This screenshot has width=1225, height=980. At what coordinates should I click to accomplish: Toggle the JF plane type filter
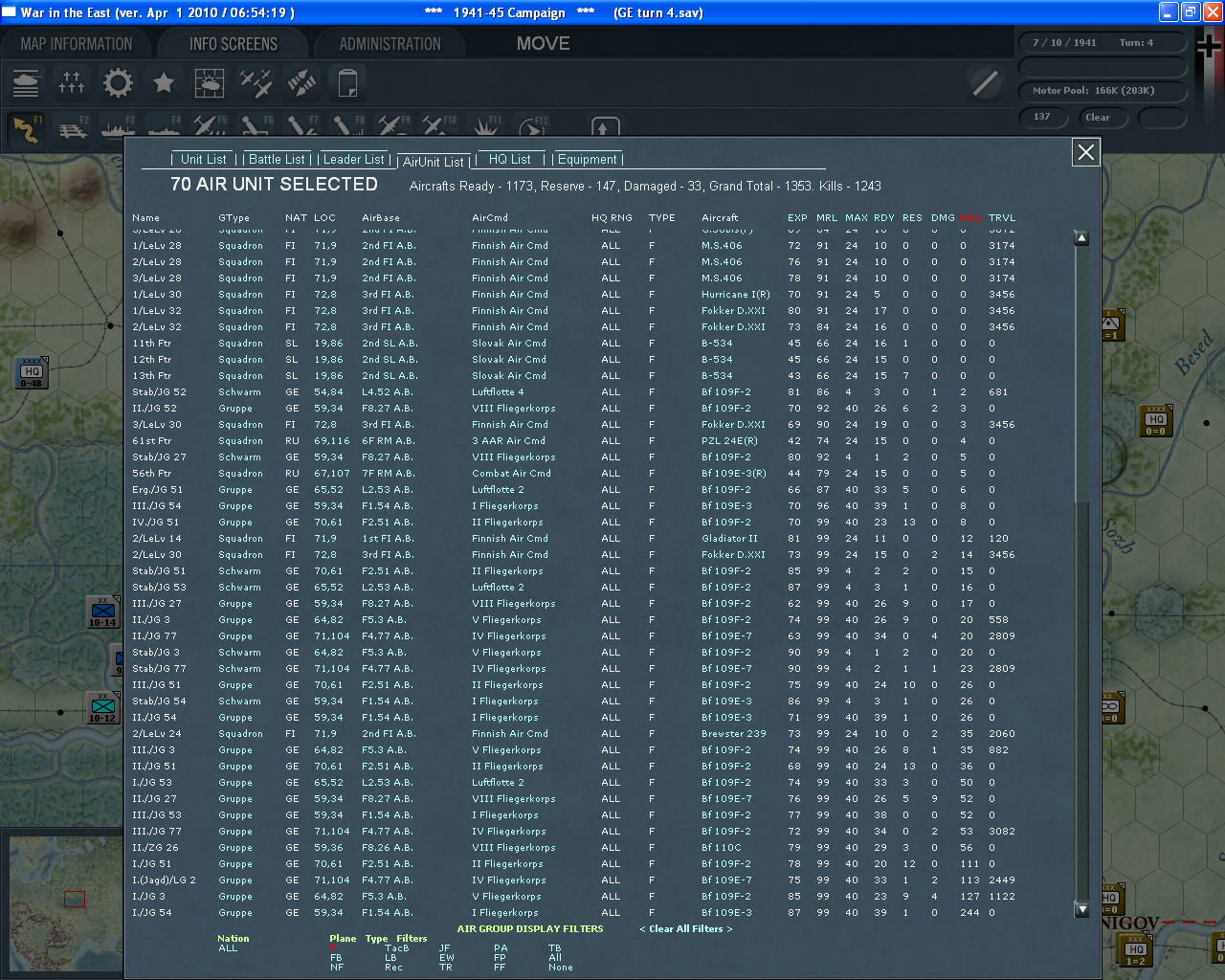click(x=444, y=948)
